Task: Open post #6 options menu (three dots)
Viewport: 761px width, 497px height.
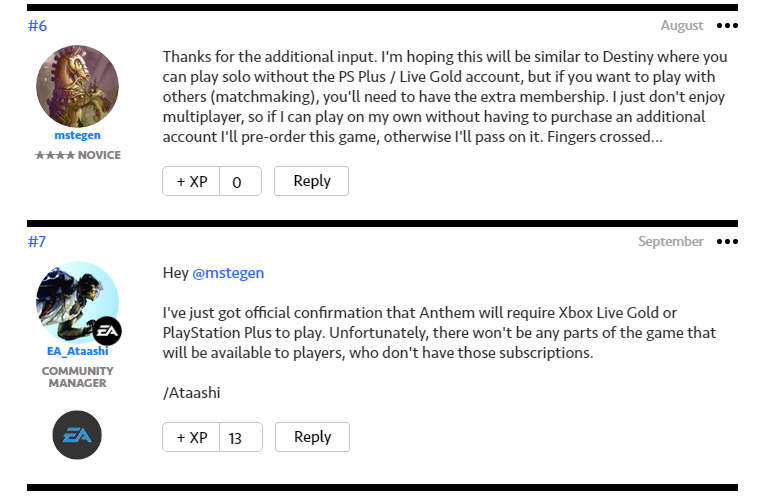Action: [727, 26]
